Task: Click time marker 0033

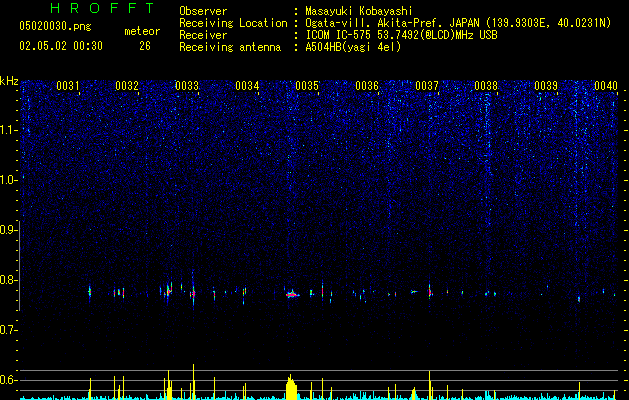Action: pyautogui.click(x=187, y=86)
